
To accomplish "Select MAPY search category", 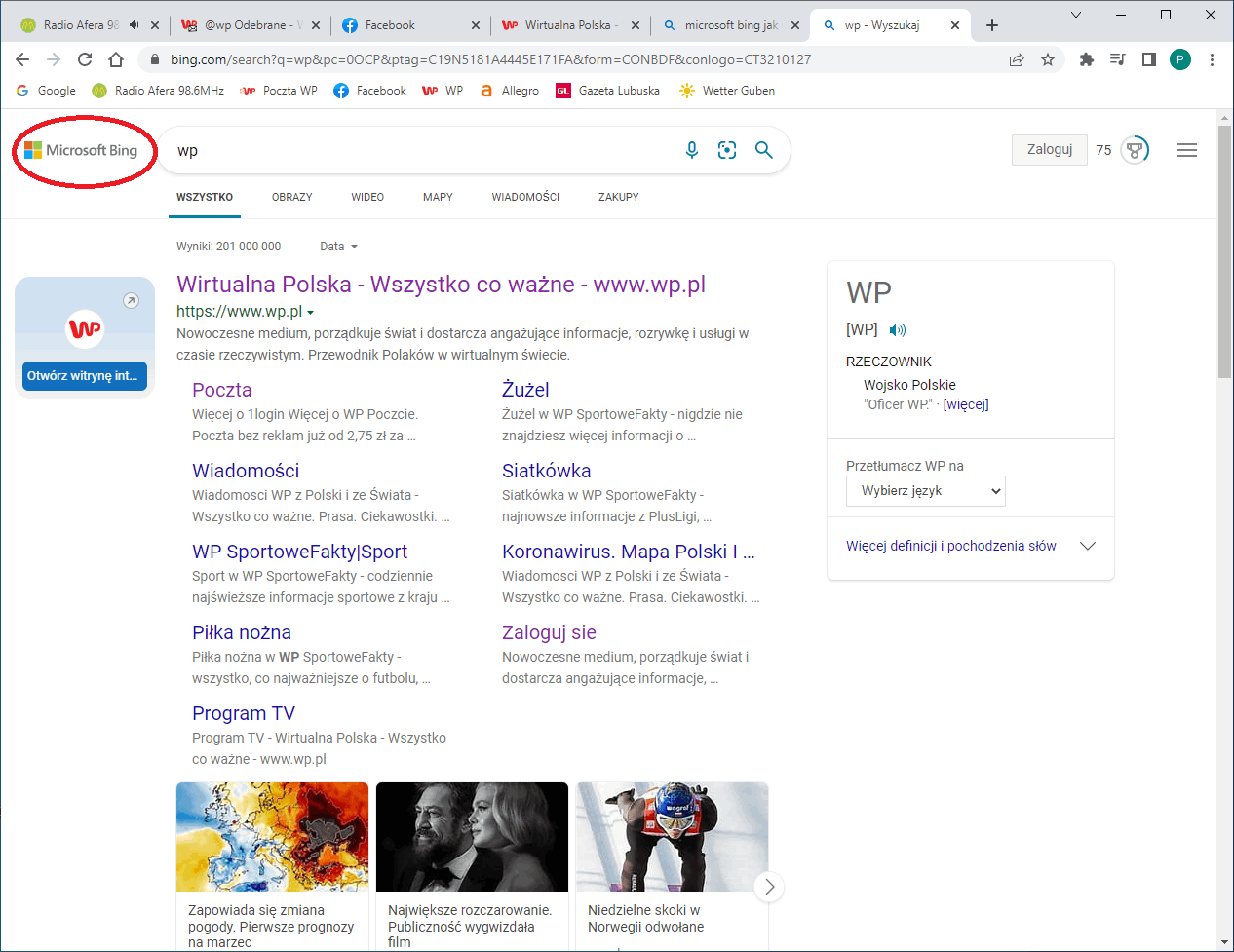I will [x=438, y=197].
